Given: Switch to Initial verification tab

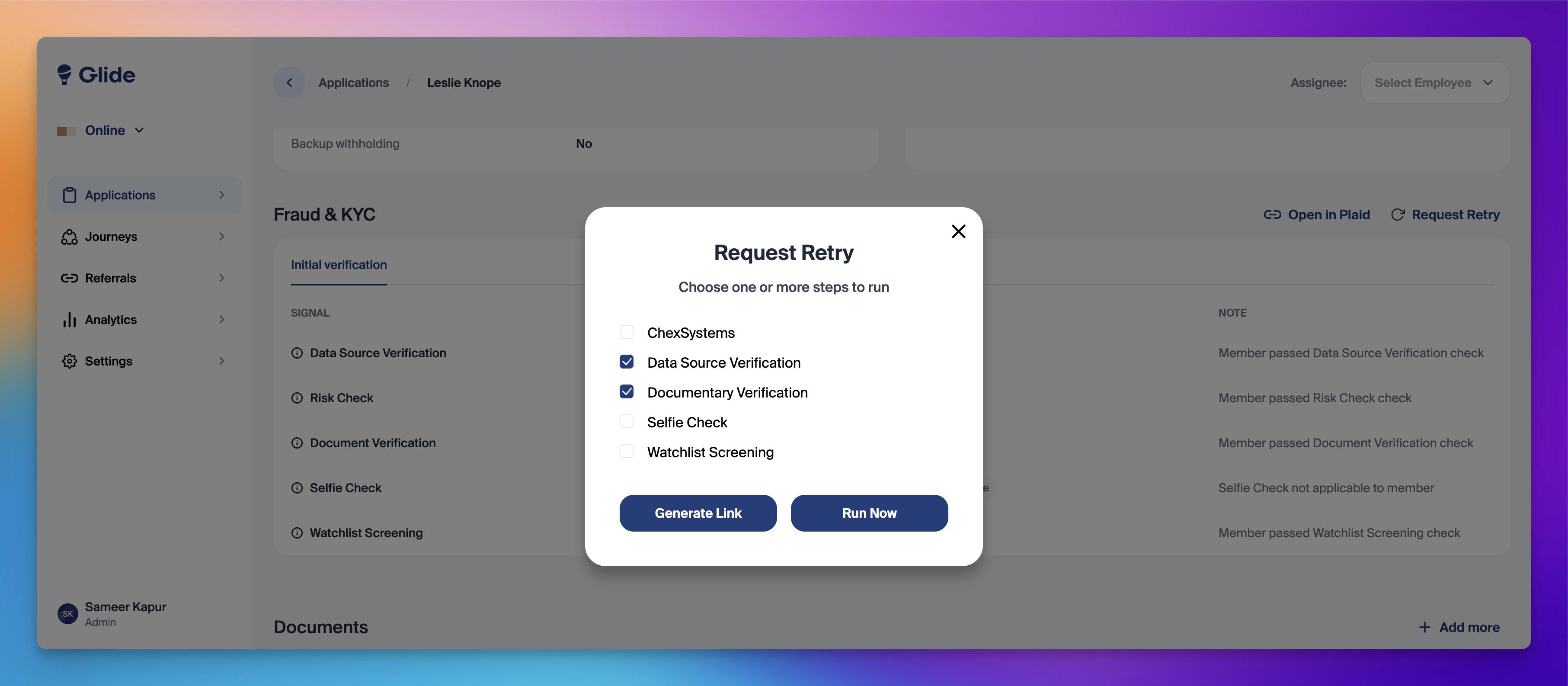Looking at the screenshot, I should click(339, 265).
